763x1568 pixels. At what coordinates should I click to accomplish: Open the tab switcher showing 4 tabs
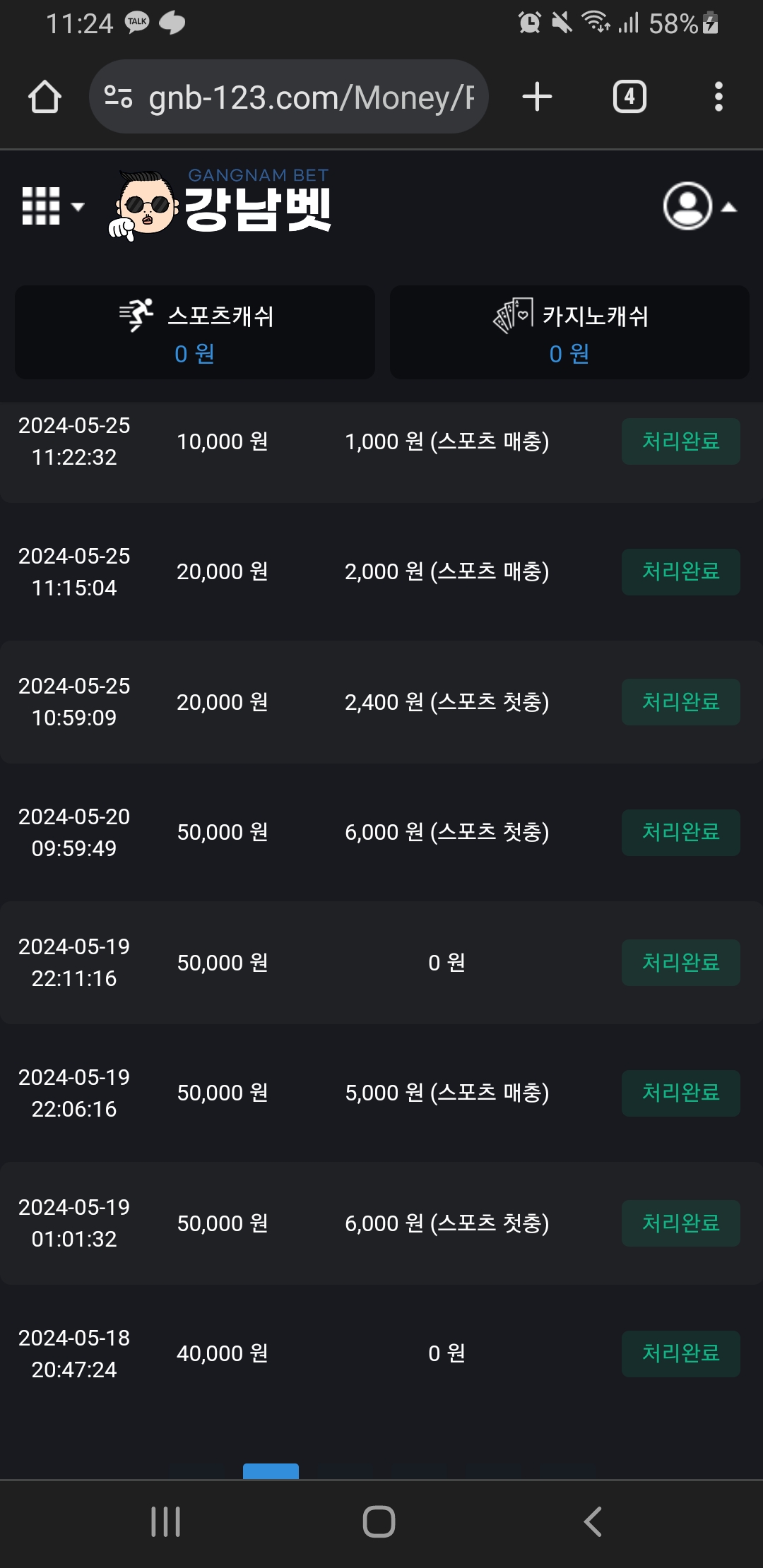629,97
